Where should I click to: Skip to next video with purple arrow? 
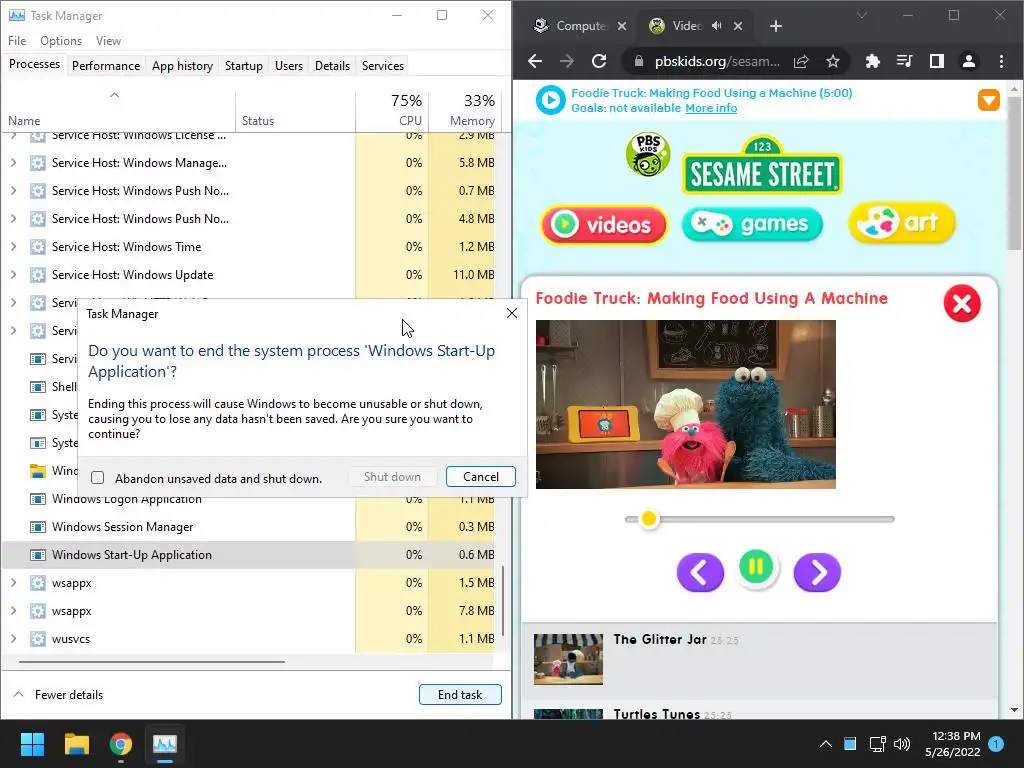tap(817, 573)
